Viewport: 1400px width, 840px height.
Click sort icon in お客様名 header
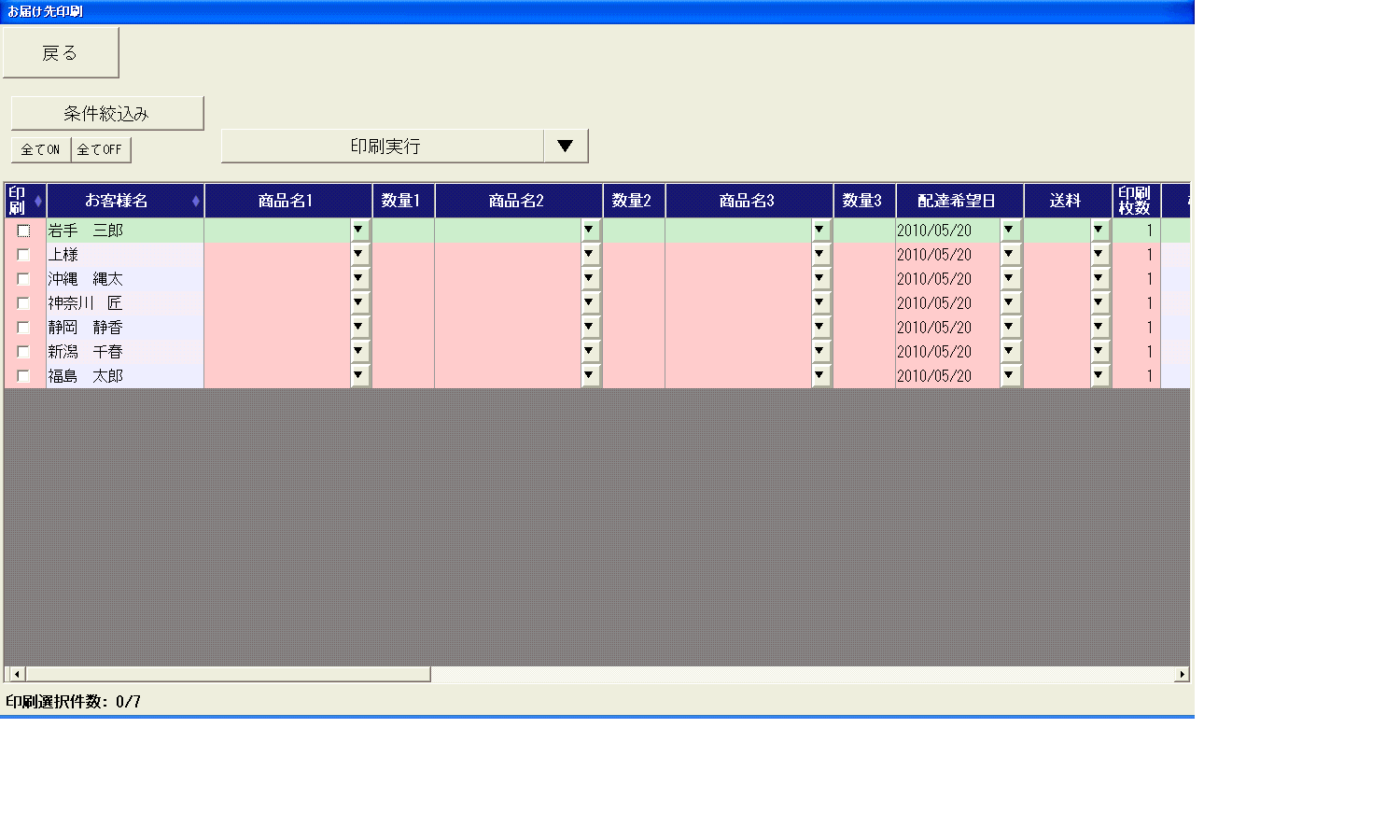pyautogui.click(x=195, y=201)
